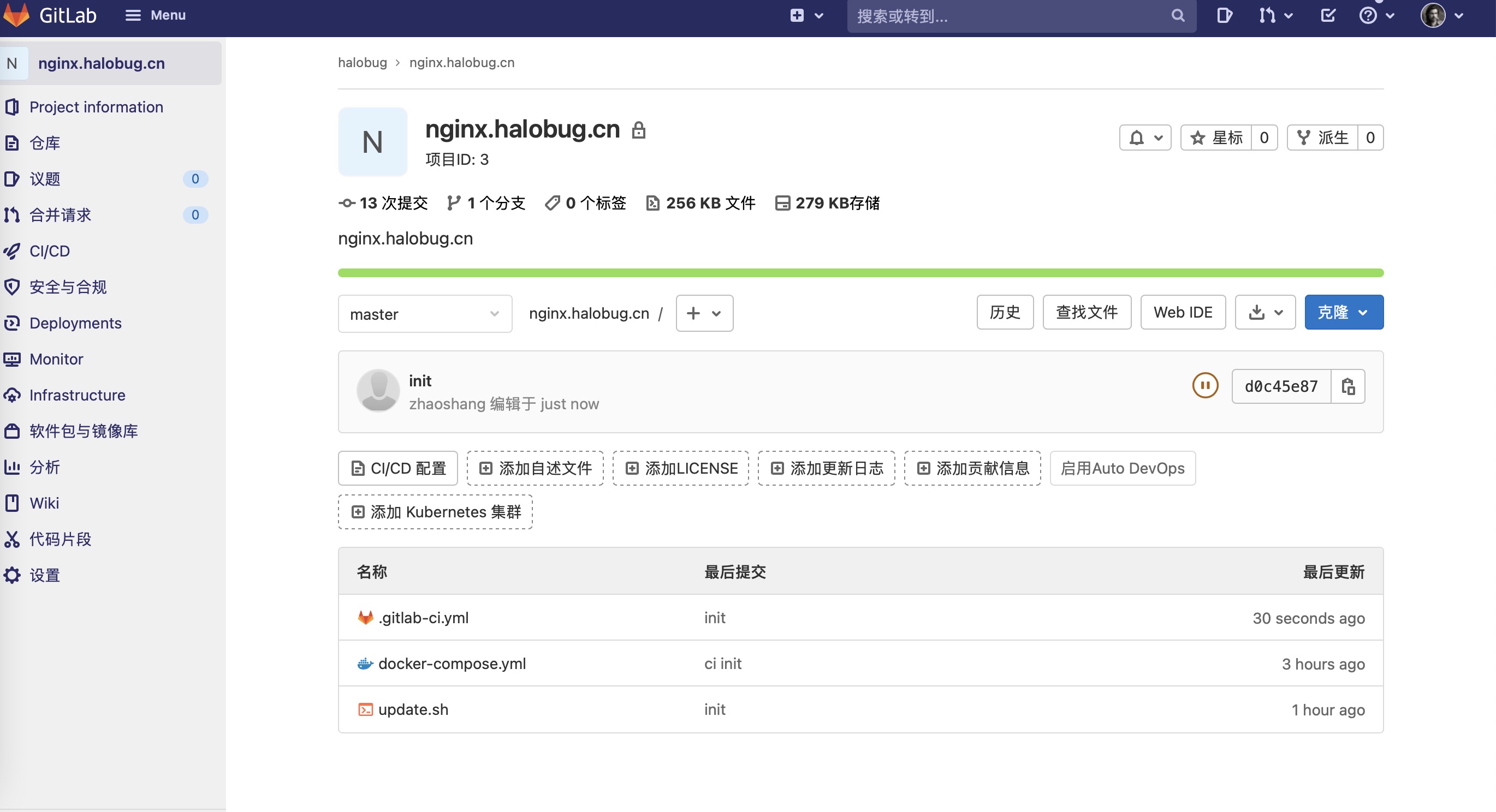Click the fork count 0
The width and height of the screenshot is (1496, 812).
1370,138
